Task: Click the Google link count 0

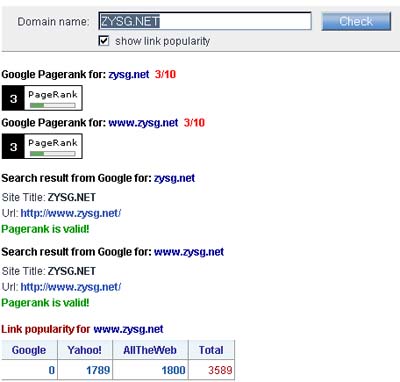Action: [52, 370]
